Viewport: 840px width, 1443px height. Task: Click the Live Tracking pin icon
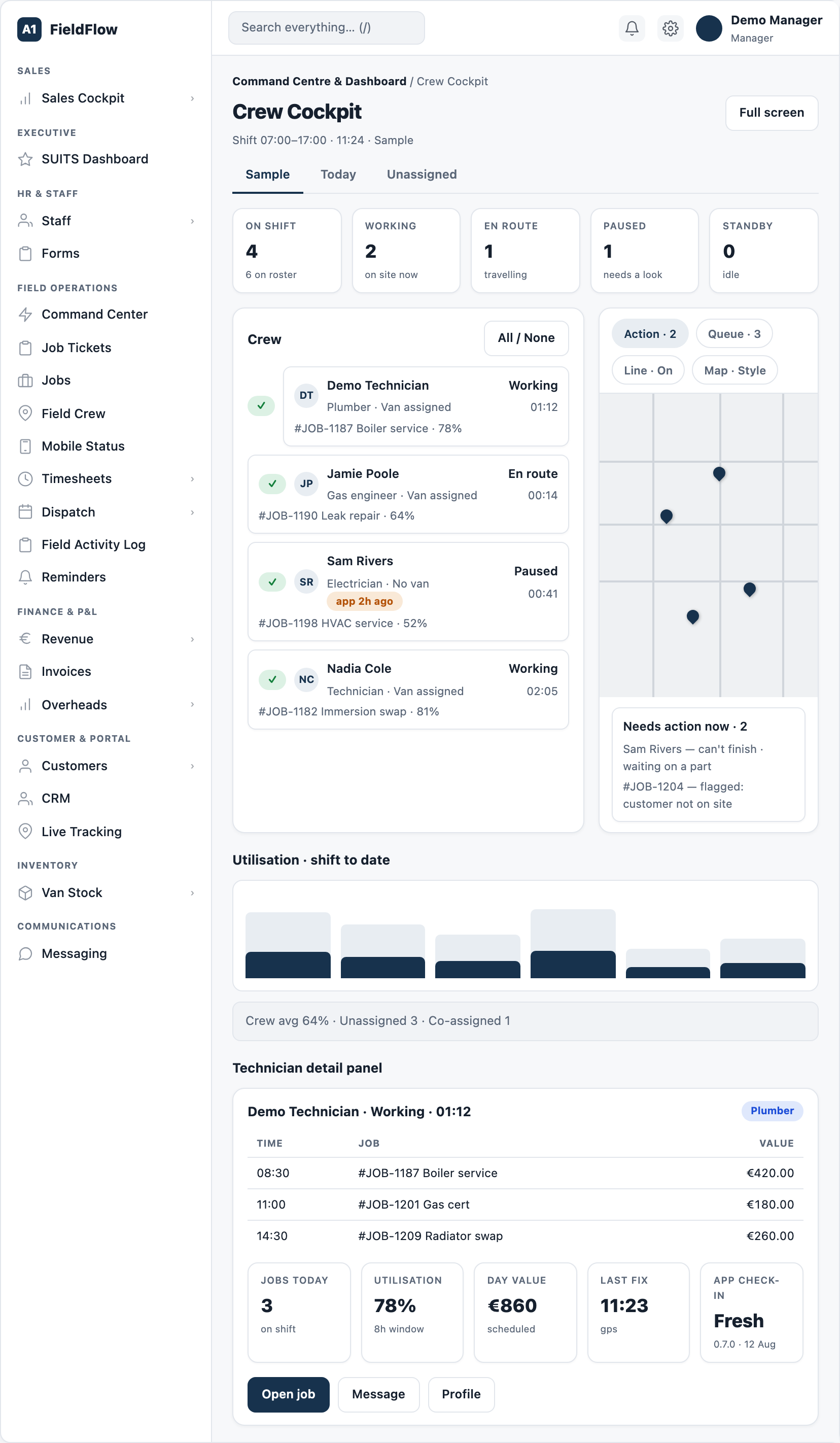click(x=25, y=832)
